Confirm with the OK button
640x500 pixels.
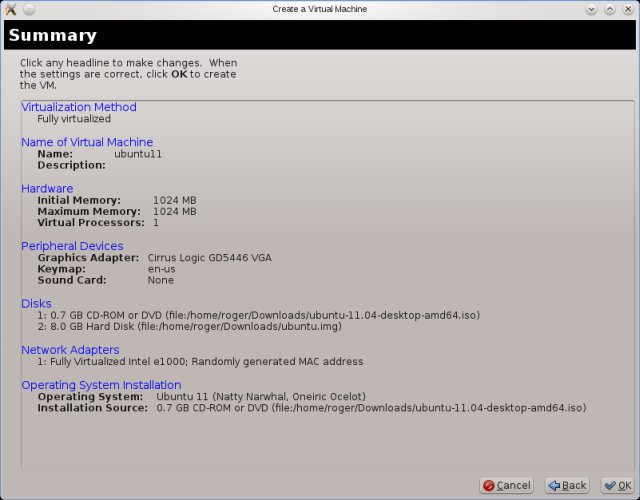click(x=617, y=485)
